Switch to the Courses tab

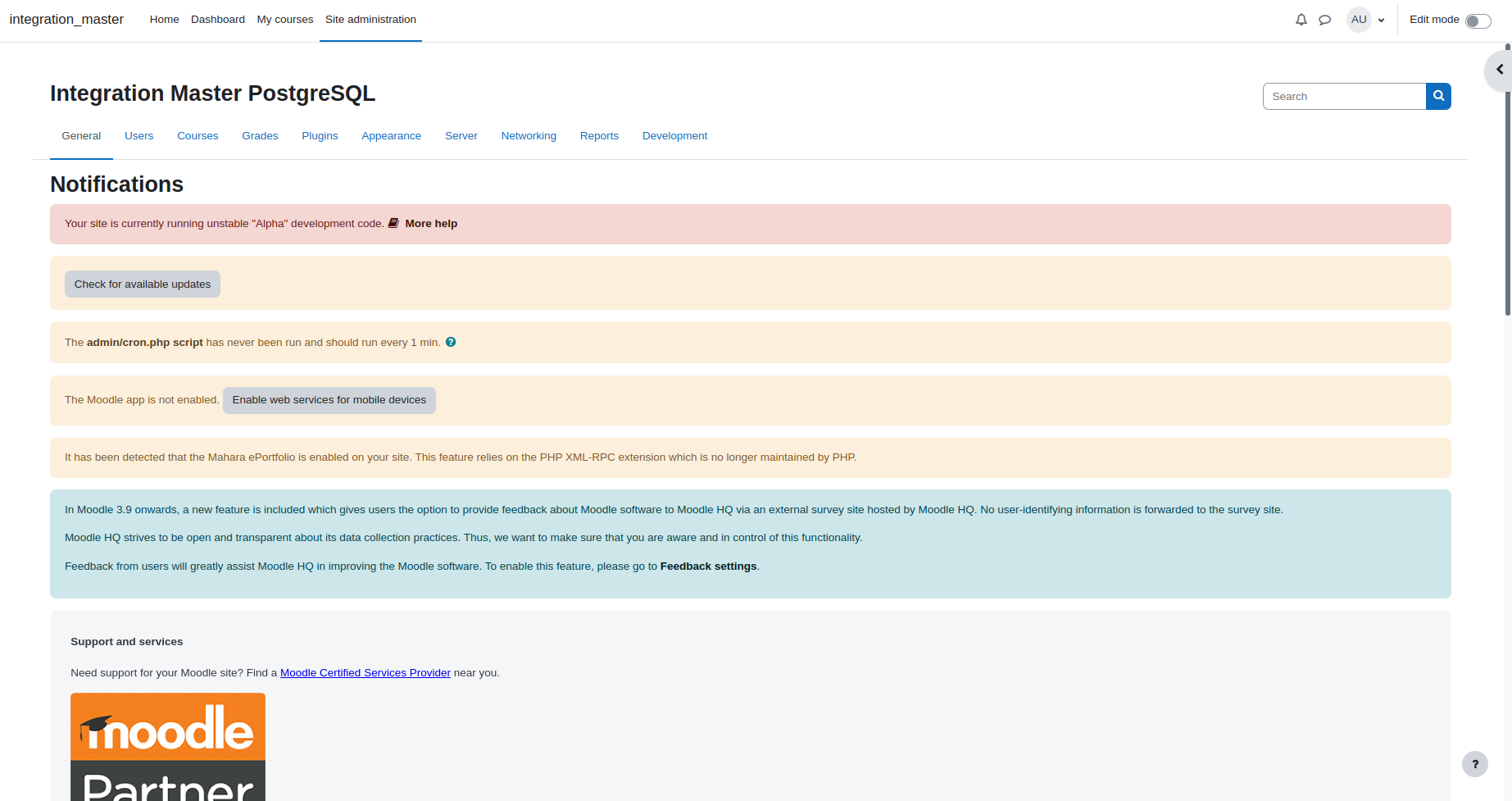coord(198,136)
